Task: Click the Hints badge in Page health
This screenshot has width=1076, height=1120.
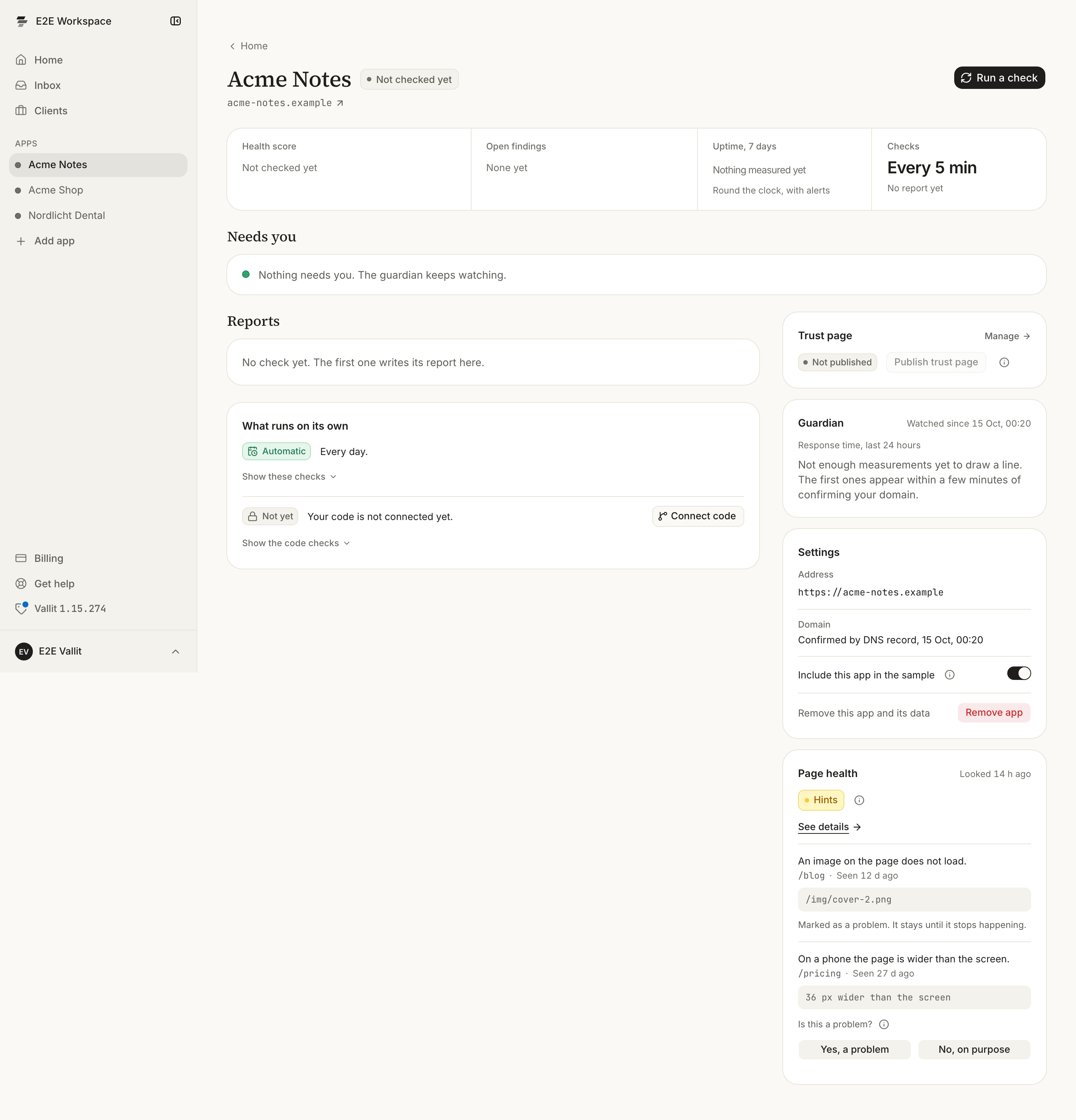Action: tap(820, 800)
